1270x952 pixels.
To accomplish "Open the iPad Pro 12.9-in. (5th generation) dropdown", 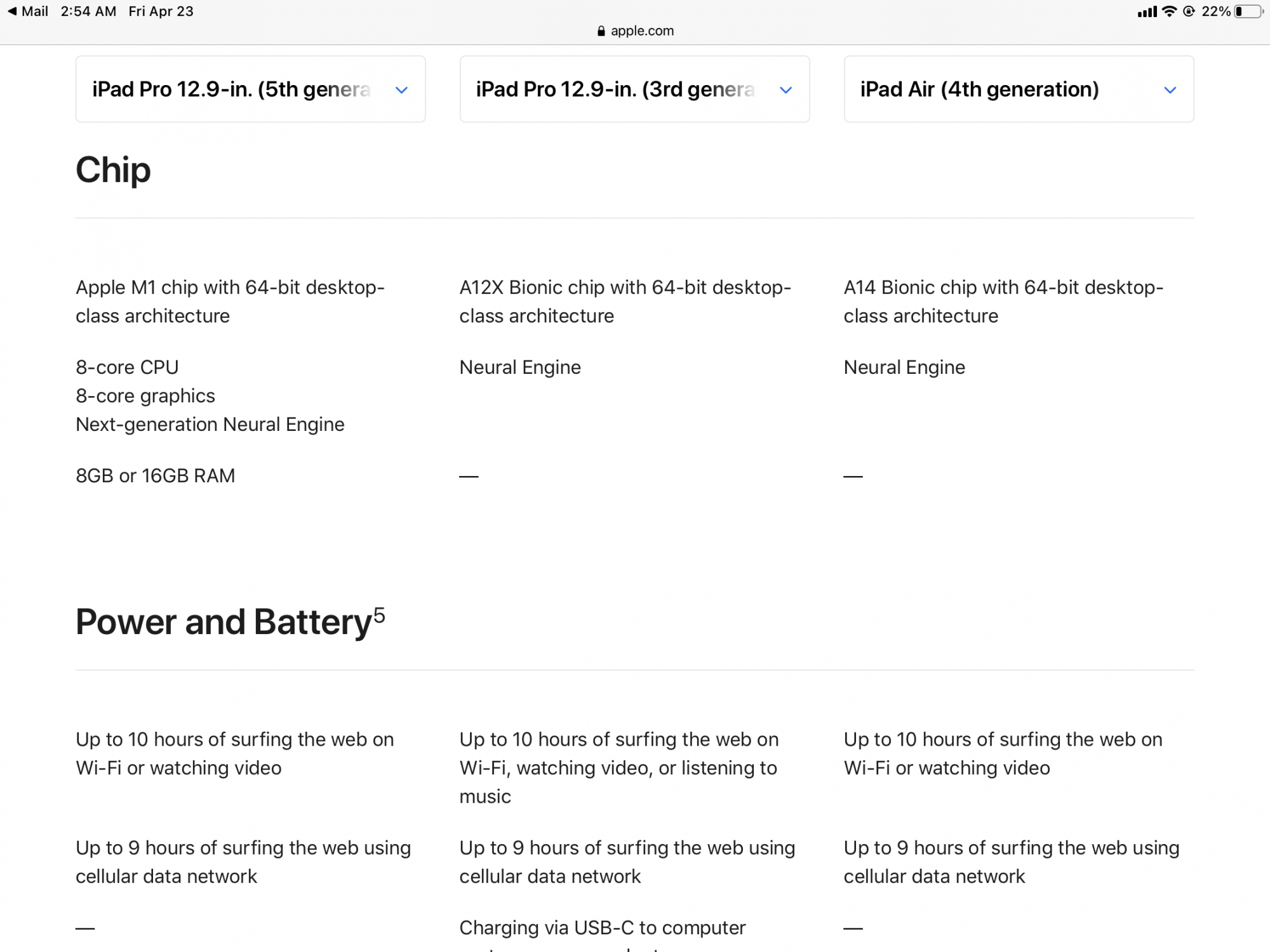I will coord(250,89).
